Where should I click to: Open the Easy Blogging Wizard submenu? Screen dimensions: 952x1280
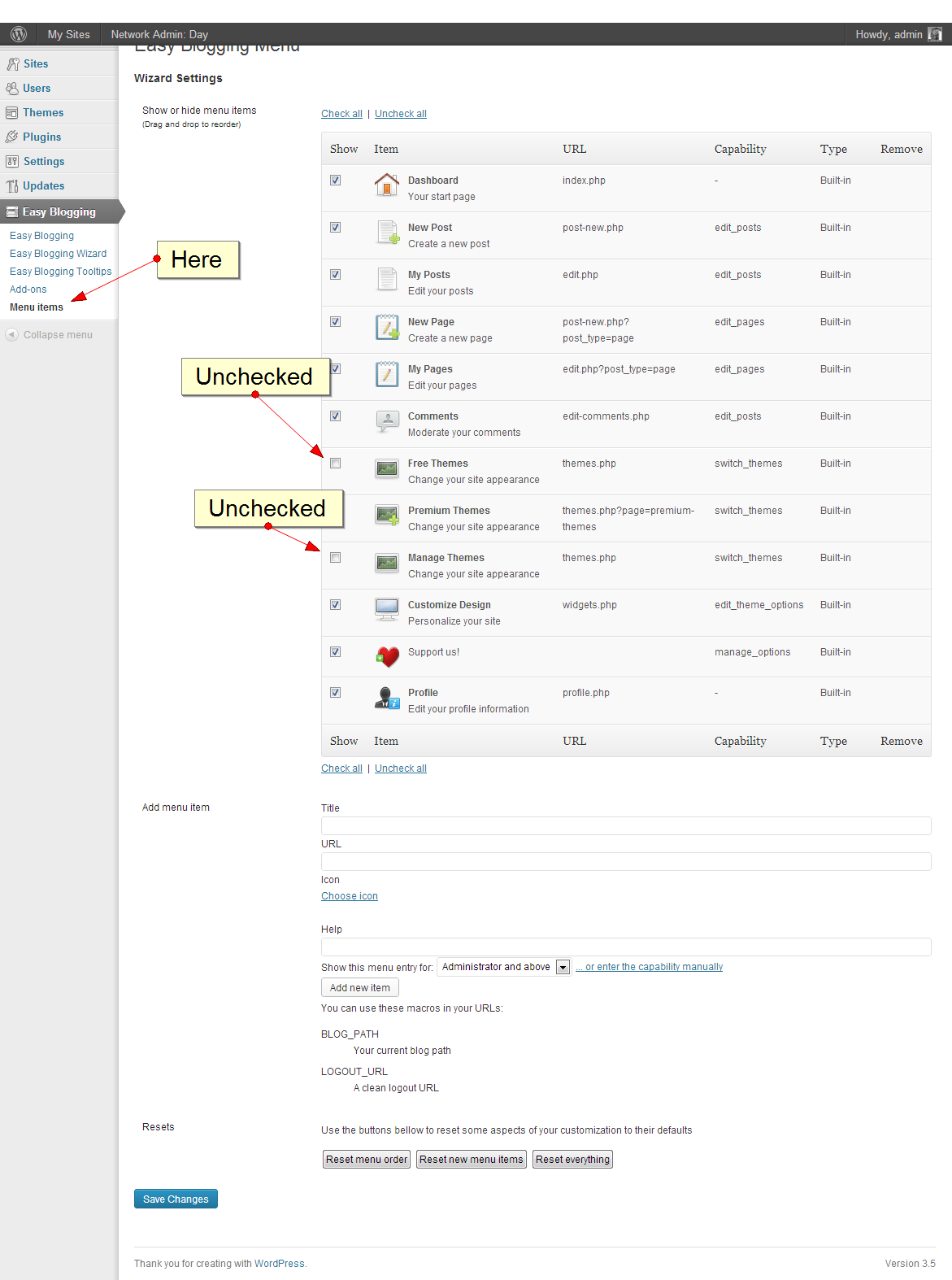point(58,254)
